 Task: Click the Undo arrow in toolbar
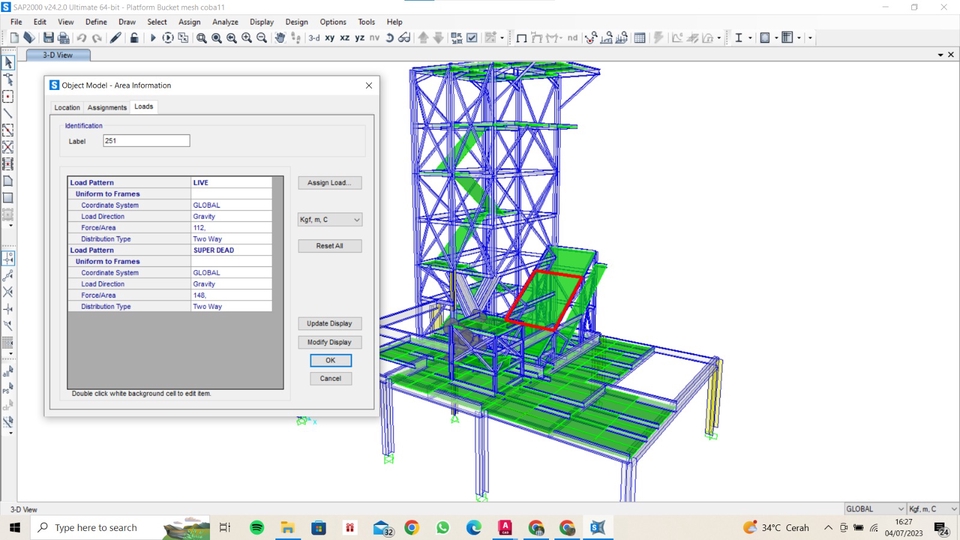coord(82,38)
